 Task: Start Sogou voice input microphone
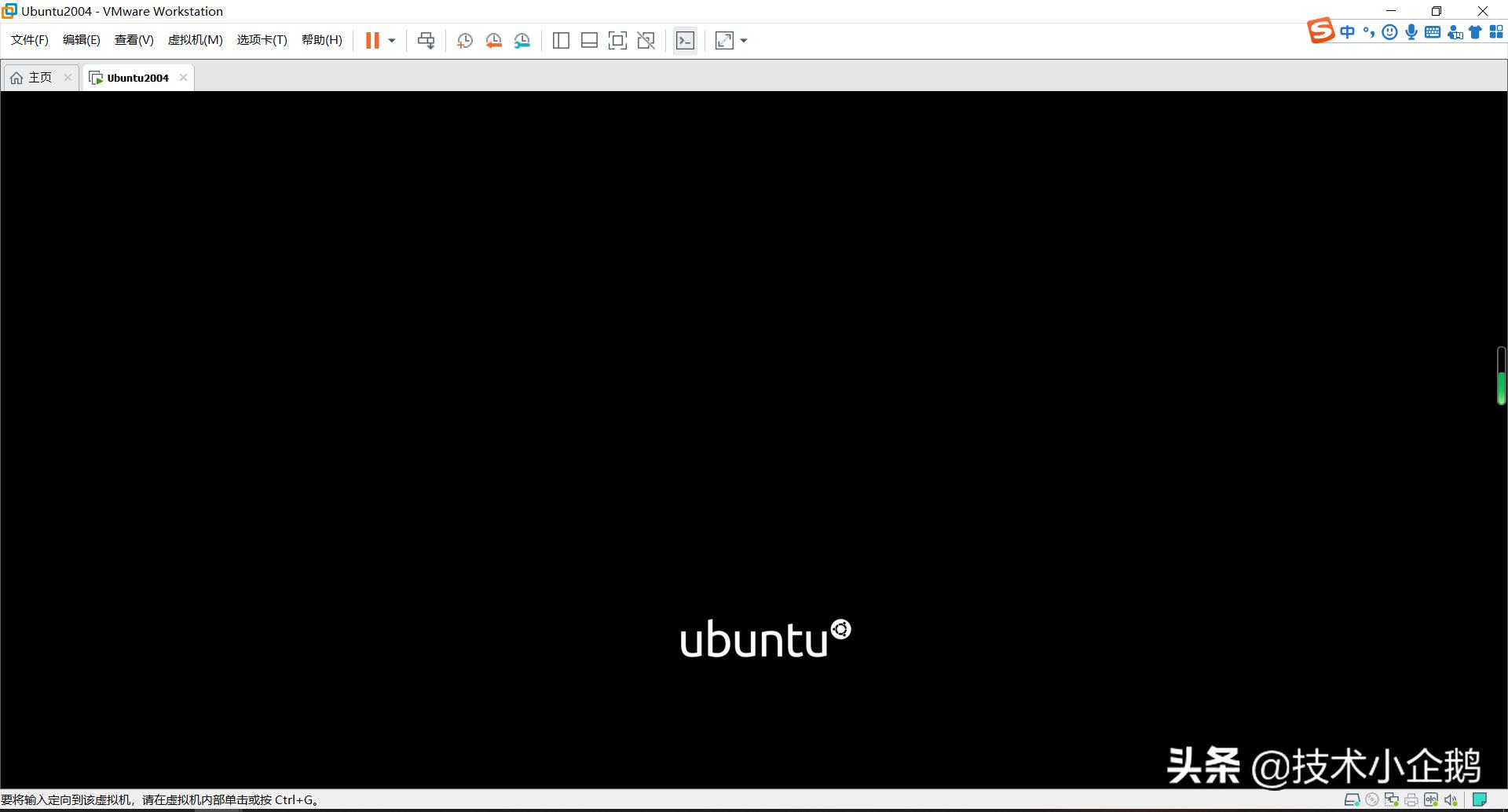click(x=1411, y=32)
